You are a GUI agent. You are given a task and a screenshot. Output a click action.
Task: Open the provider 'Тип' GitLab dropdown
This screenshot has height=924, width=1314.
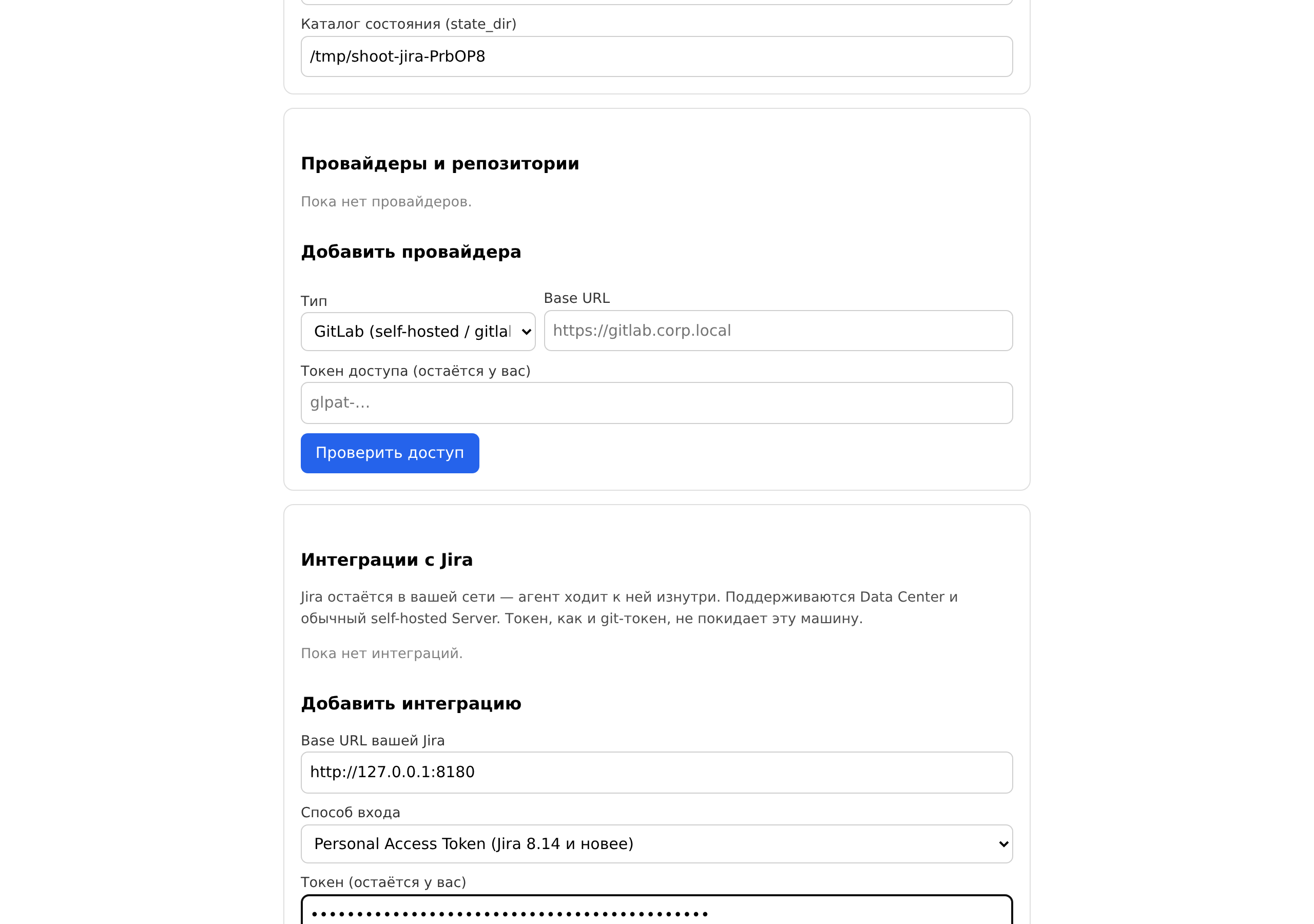[x=418, y=332]
